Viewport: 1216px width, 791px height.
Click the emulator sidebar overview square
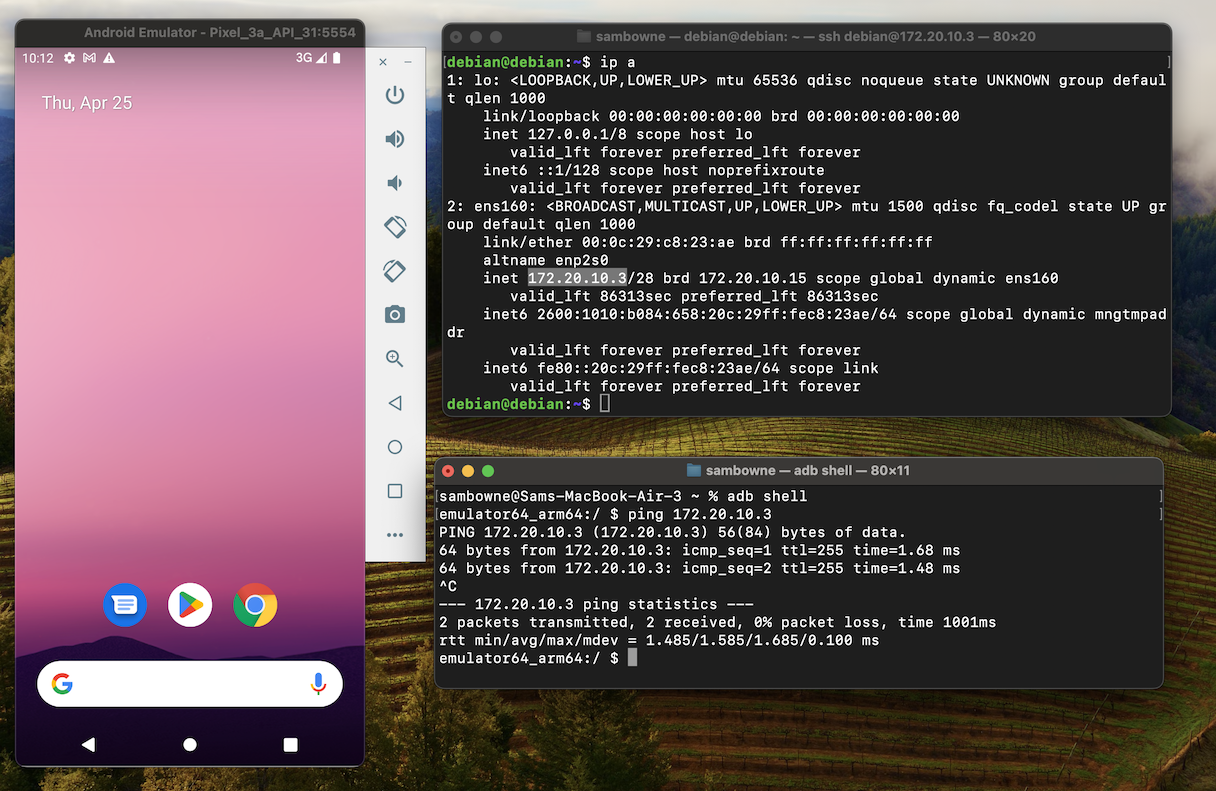click(x=395, y=491)
